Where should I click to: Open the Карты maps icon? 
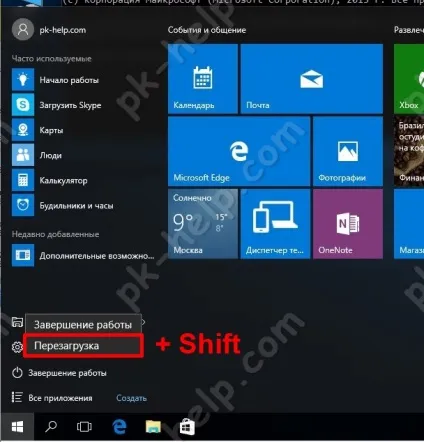[x=23, y=130]
